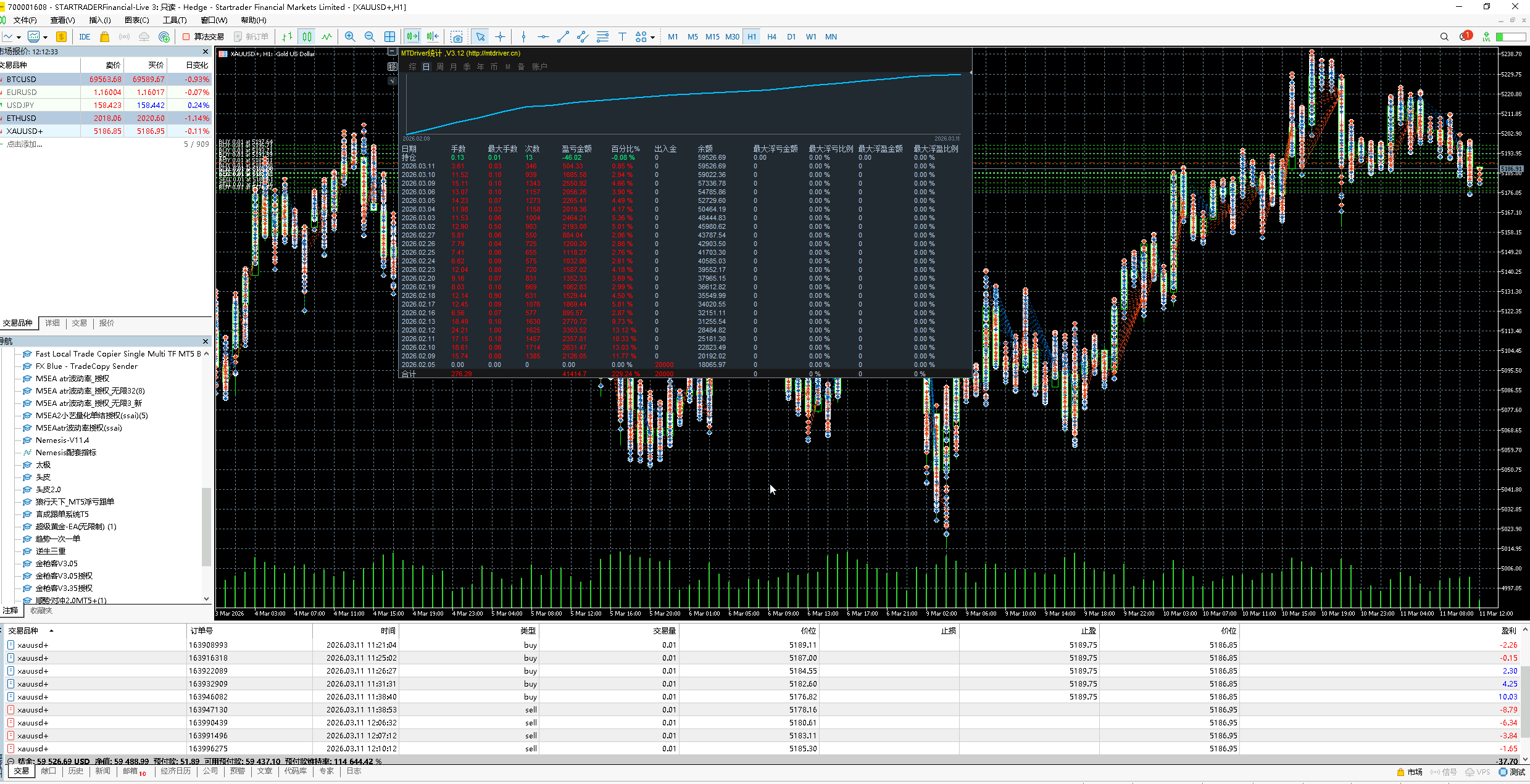Image resolution: width=1530 pixels, height=784 pixels.
Task: Open chart type dropdown arrow in toolbar
Action: click(x=19, y=38)
